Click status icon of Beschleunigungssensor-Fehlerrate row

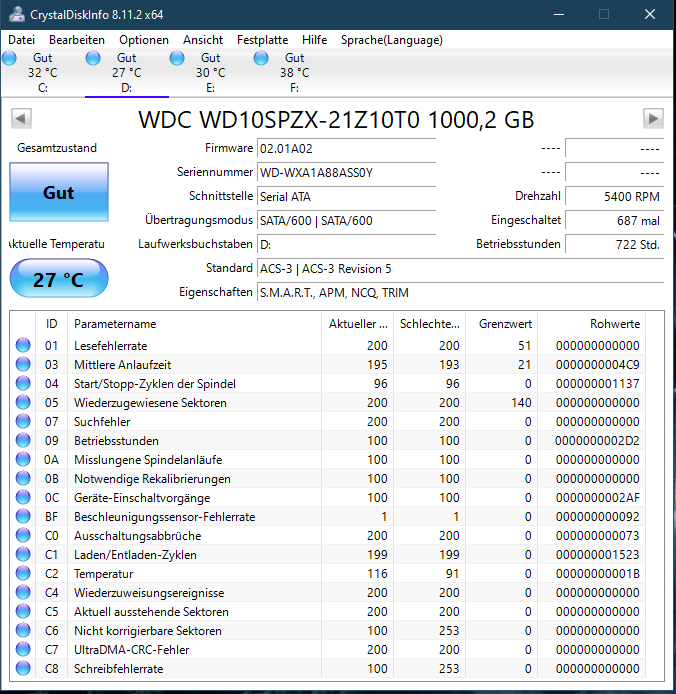point(23,517)
